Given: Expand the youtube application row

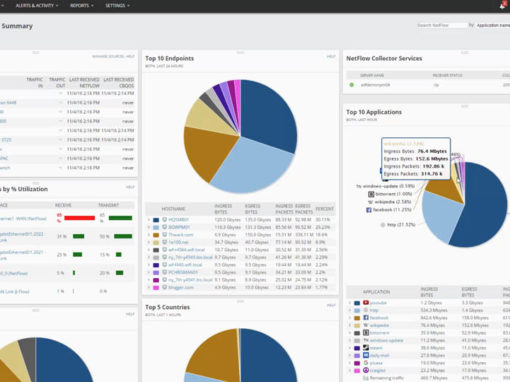Looking at the screenshot, I should click(350, 303).
